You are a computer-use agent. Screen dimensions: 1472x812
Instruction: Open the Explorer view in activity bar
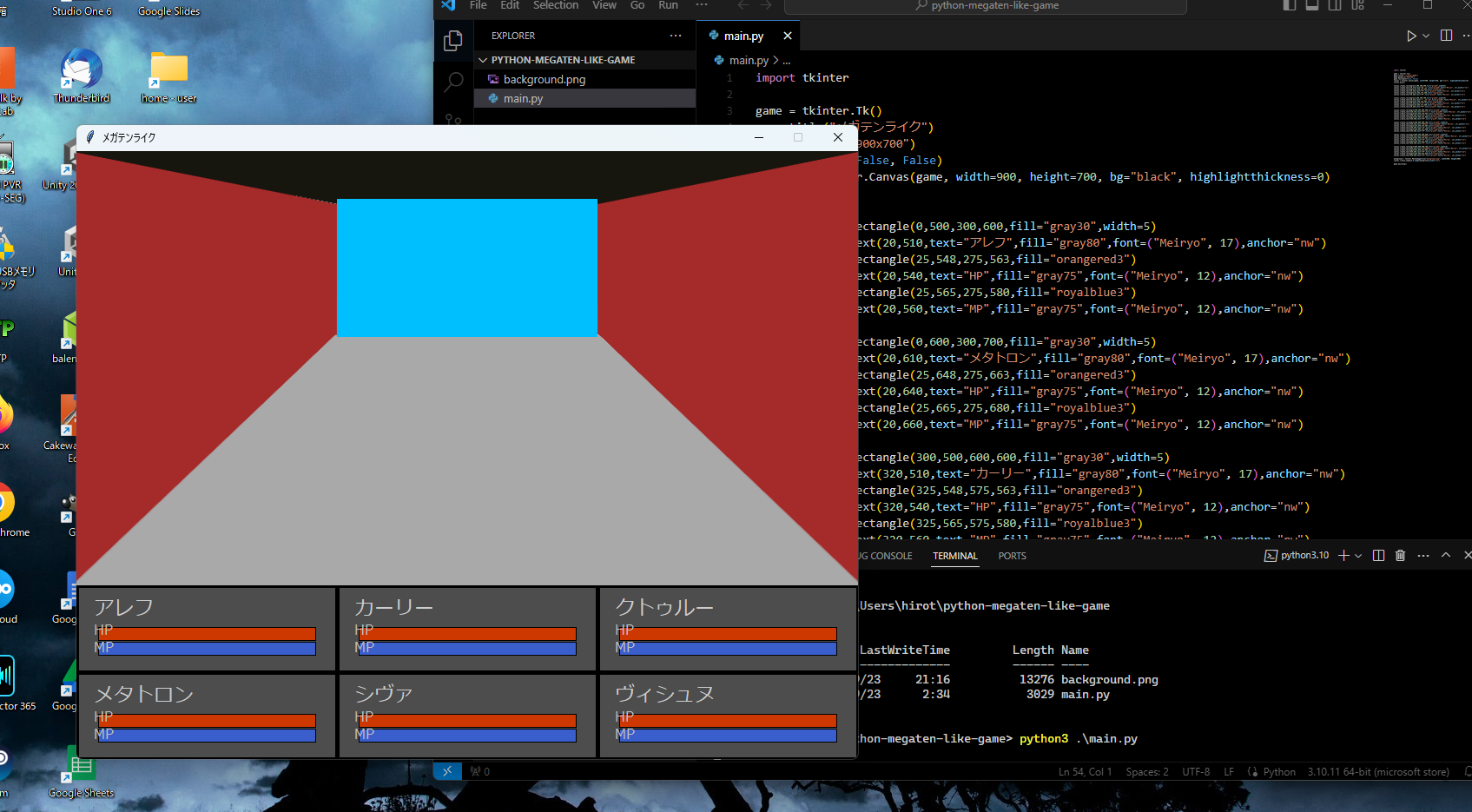tap(452, 41)
